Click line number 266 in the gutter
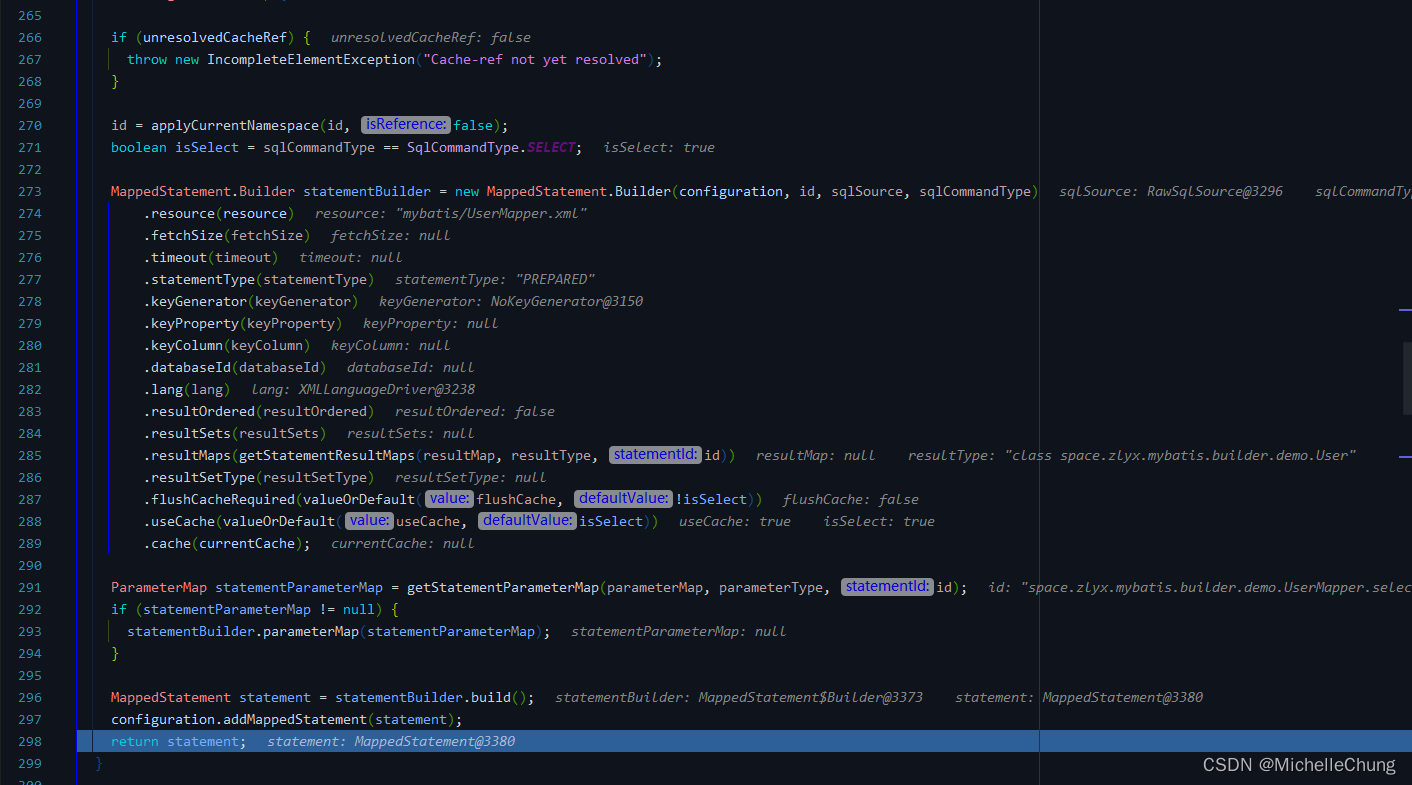This screenshot has width=1412, height=785. tap(30, 37)
